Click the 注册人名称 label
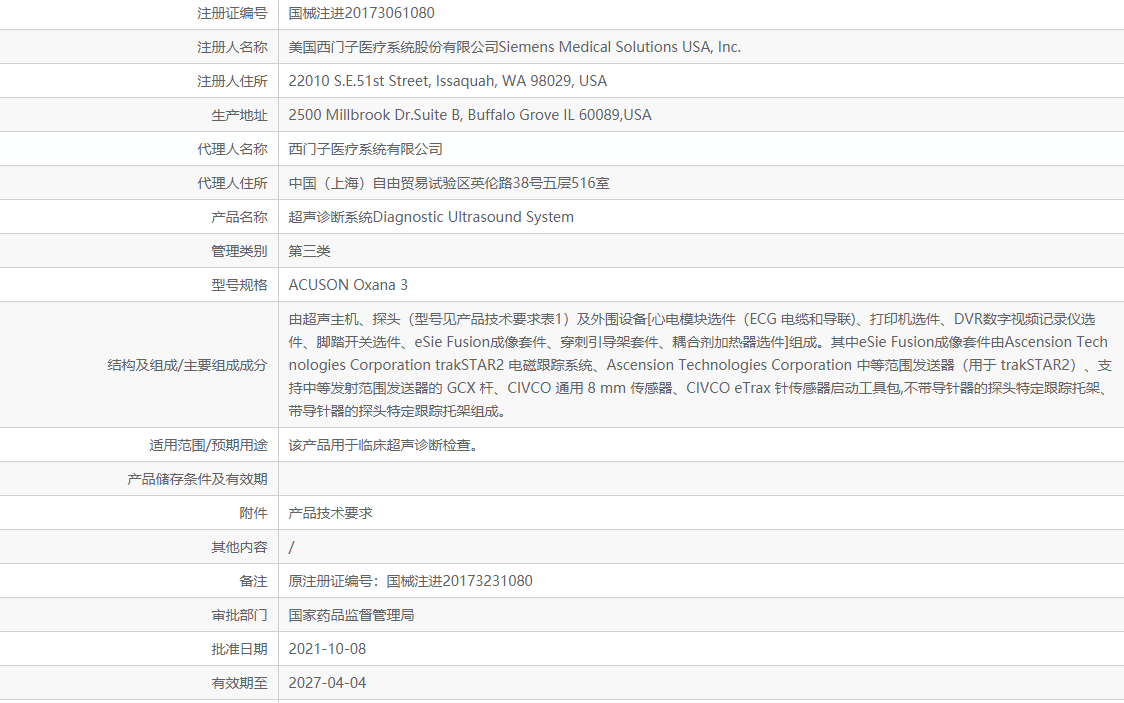 click(232, 47)
